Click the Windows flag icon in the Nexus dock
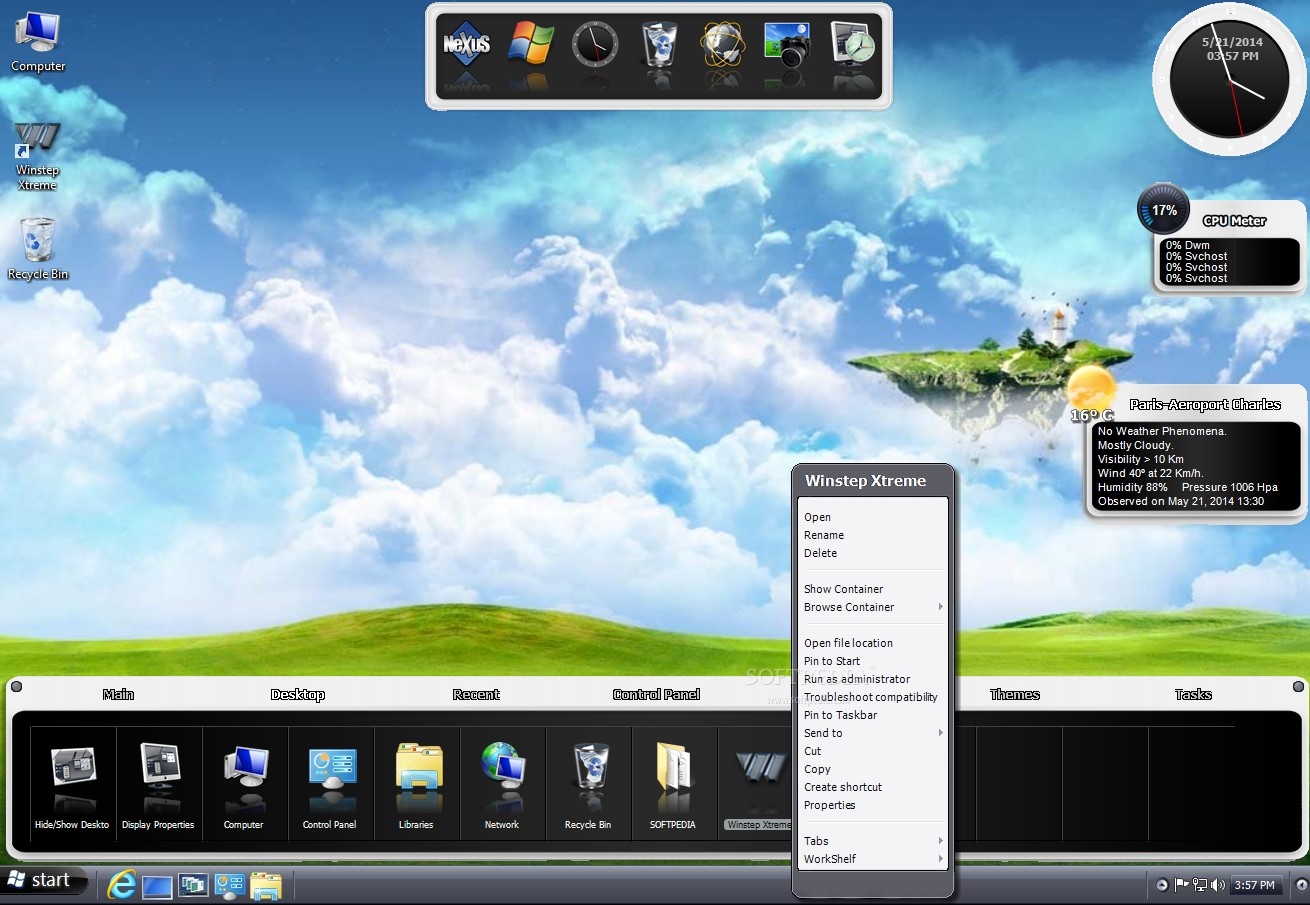 [531, 44]
